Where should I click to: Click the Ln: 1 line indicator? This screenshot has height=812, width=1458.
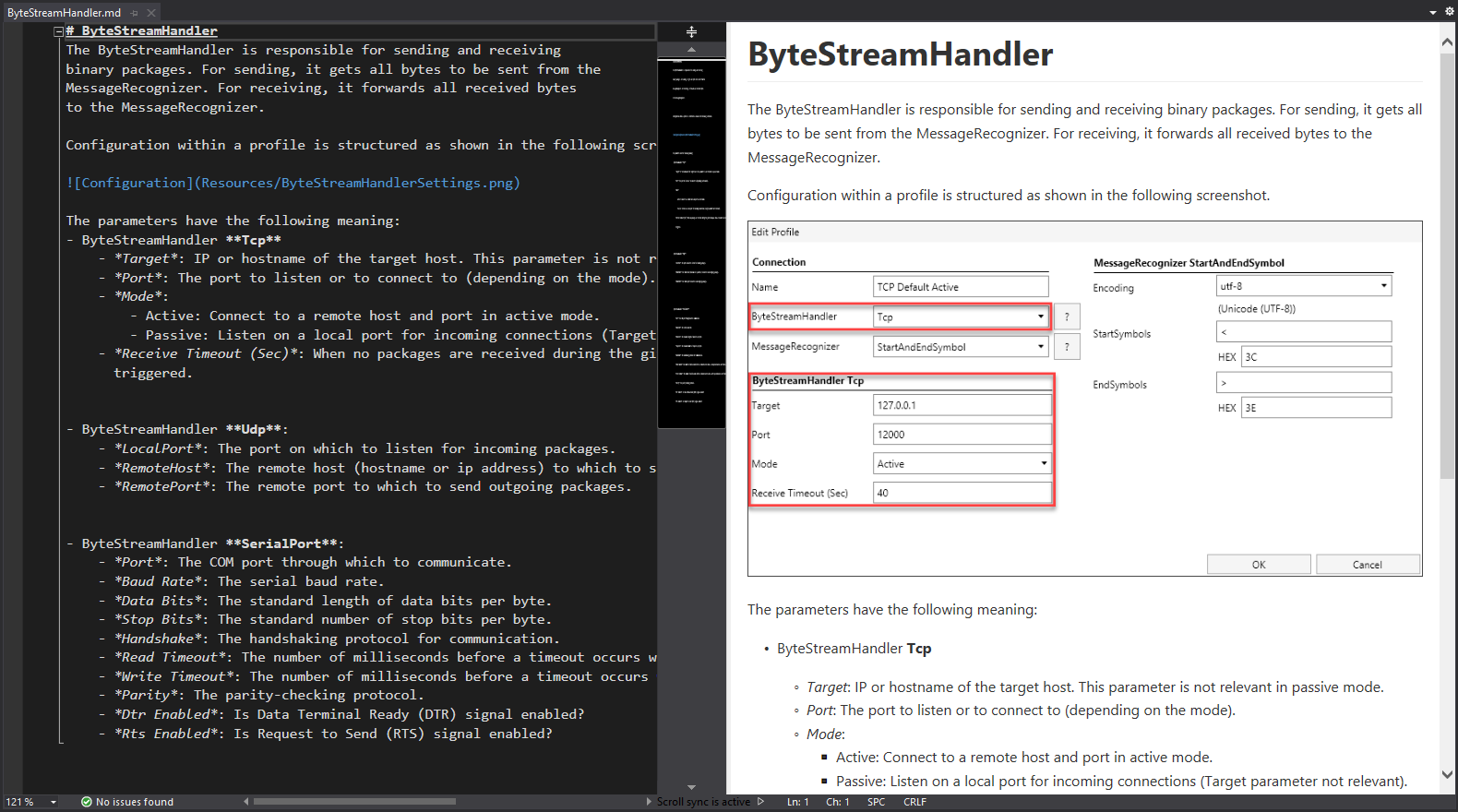tap(797, 802)
